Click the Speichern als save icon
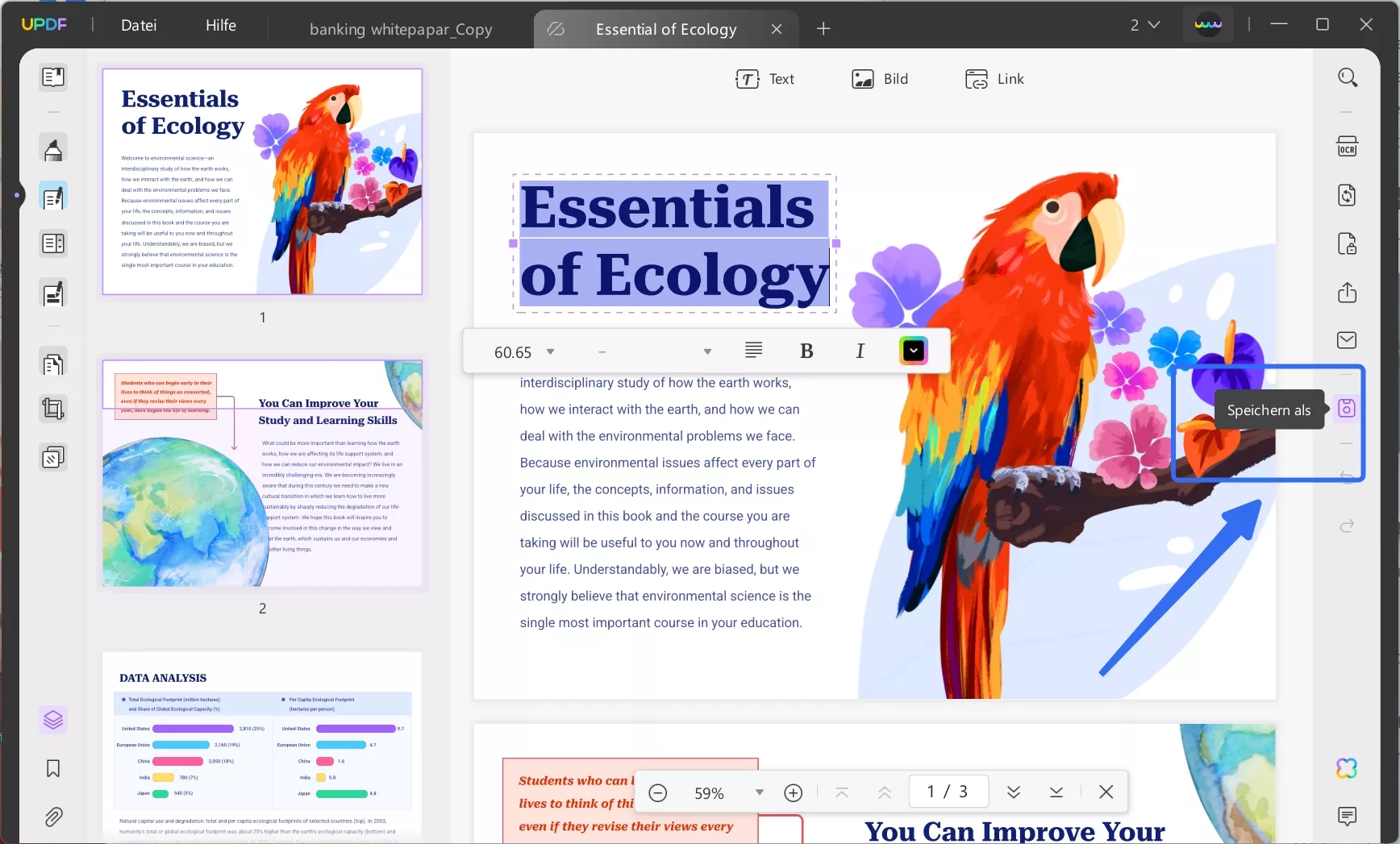The image size is (1400, 844). pos(1347,409)
